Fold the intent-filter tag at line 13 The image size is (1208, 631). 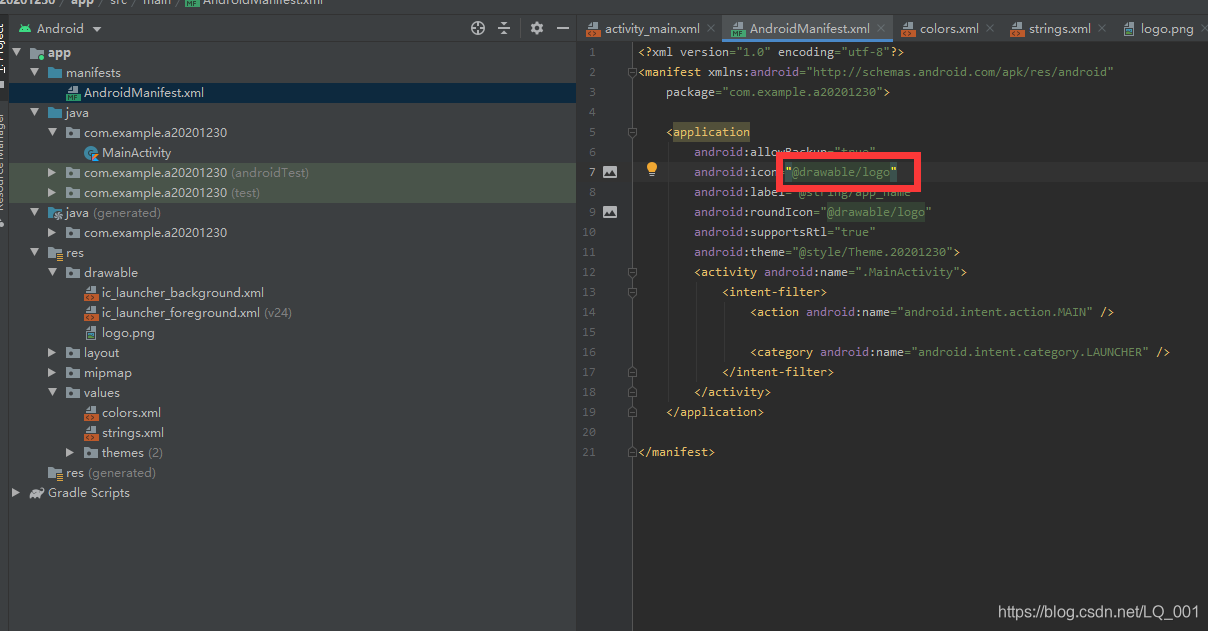[631, 292]
